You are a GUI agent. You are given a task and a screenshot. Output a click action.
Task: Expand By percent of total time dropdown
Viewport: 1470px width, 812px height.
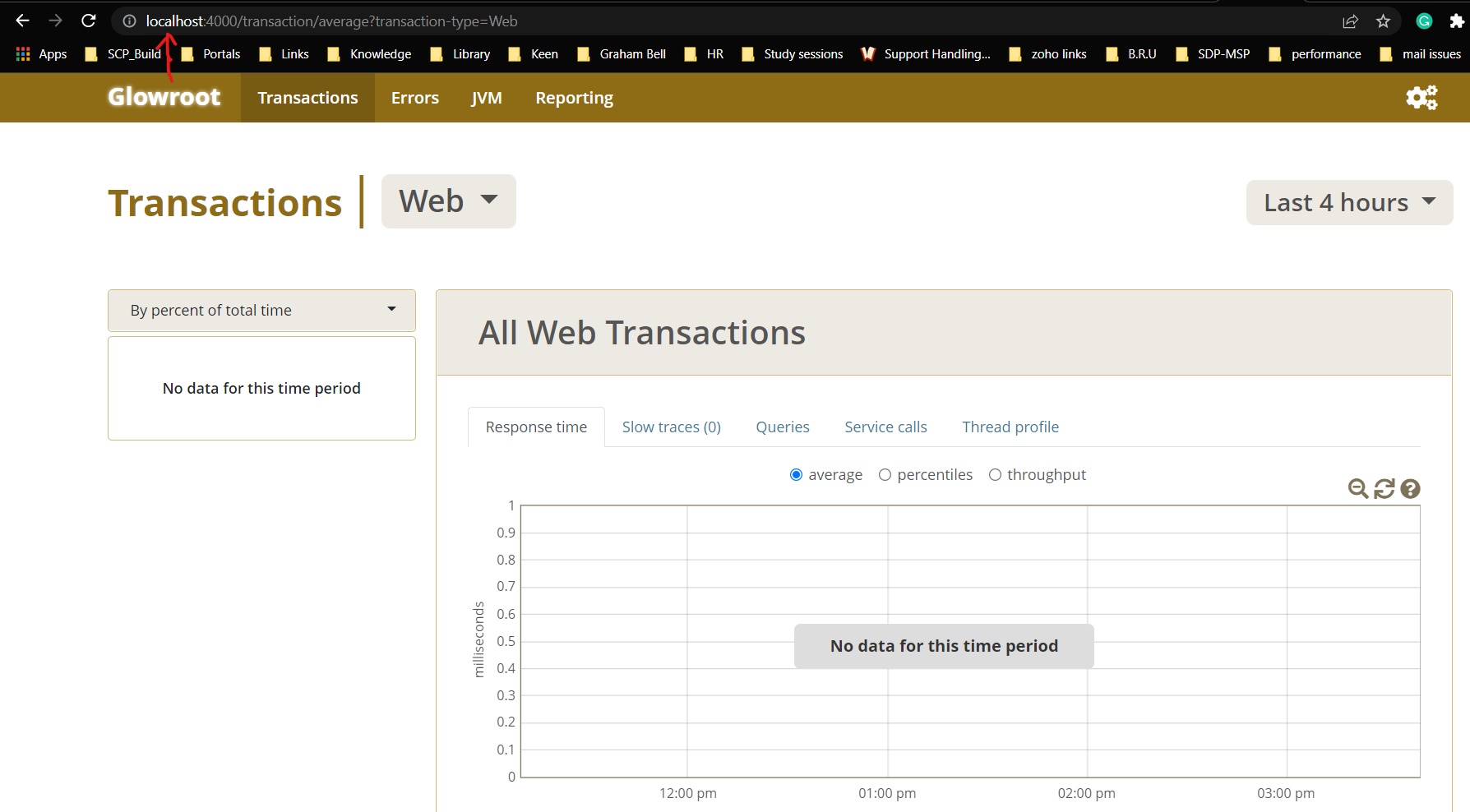(261, 311)
